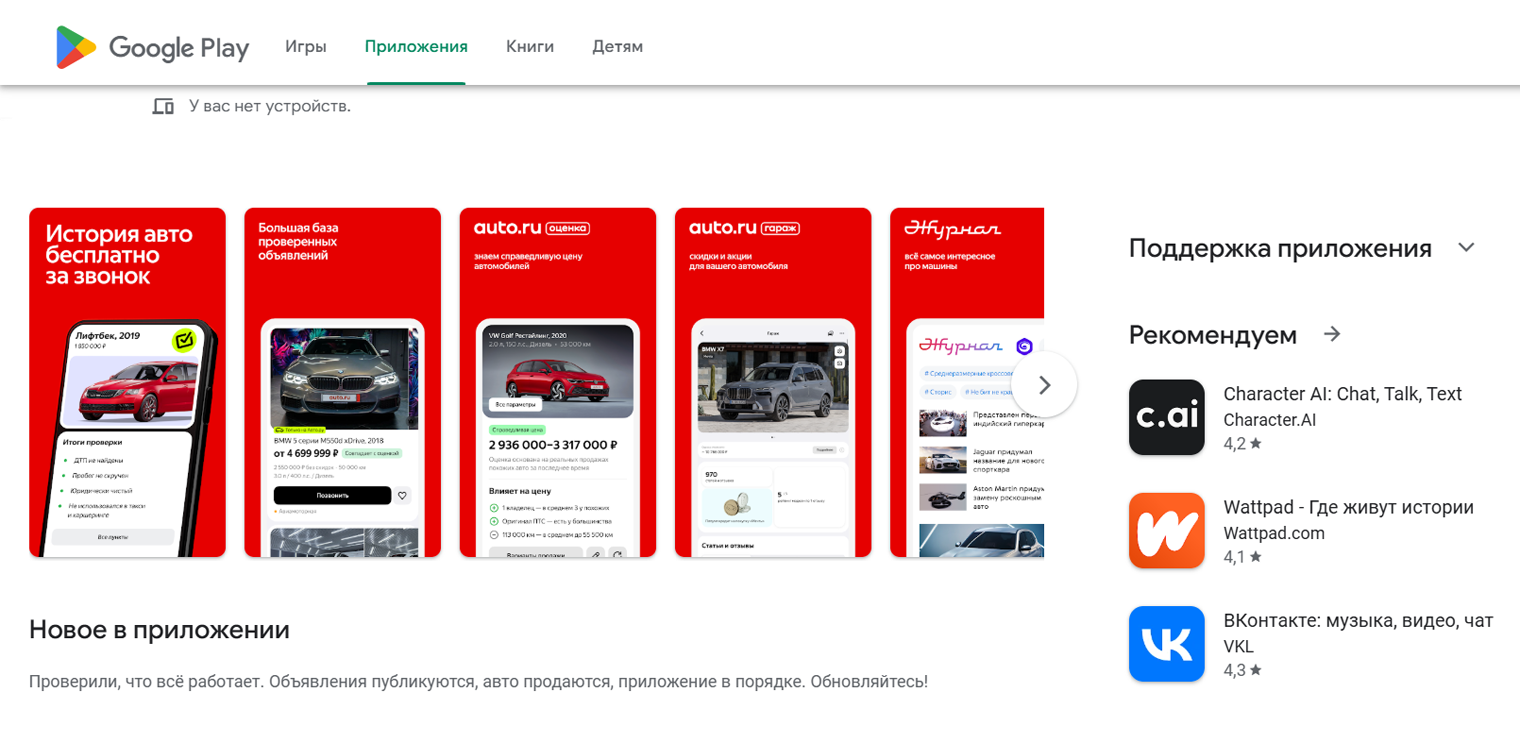Open the 'История авто бесплатно' screenshot

(127, 382)
